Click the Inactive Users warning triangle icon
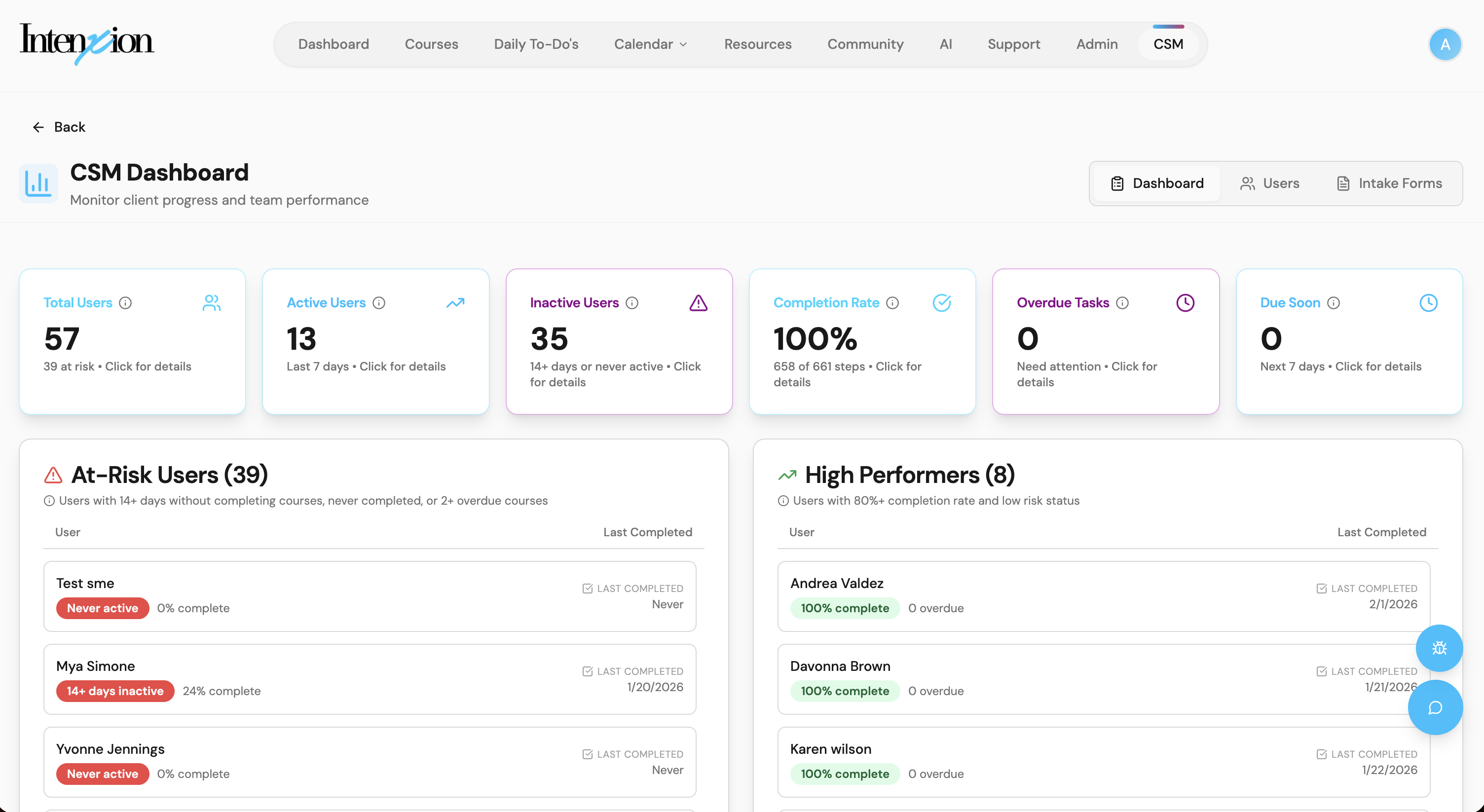This screenshot has height=812, width=1484. [698, 303]
